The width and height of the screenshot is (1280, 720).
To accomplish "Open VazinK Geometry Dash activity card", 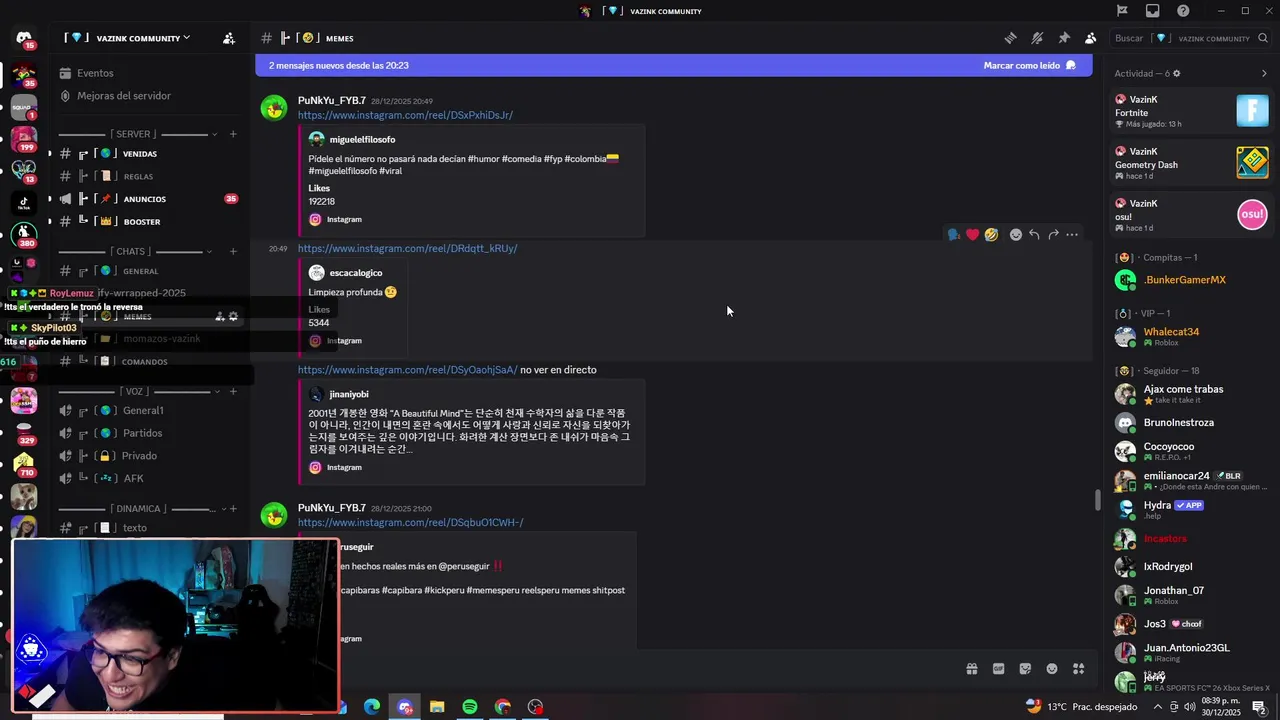I will (1191, 163).
